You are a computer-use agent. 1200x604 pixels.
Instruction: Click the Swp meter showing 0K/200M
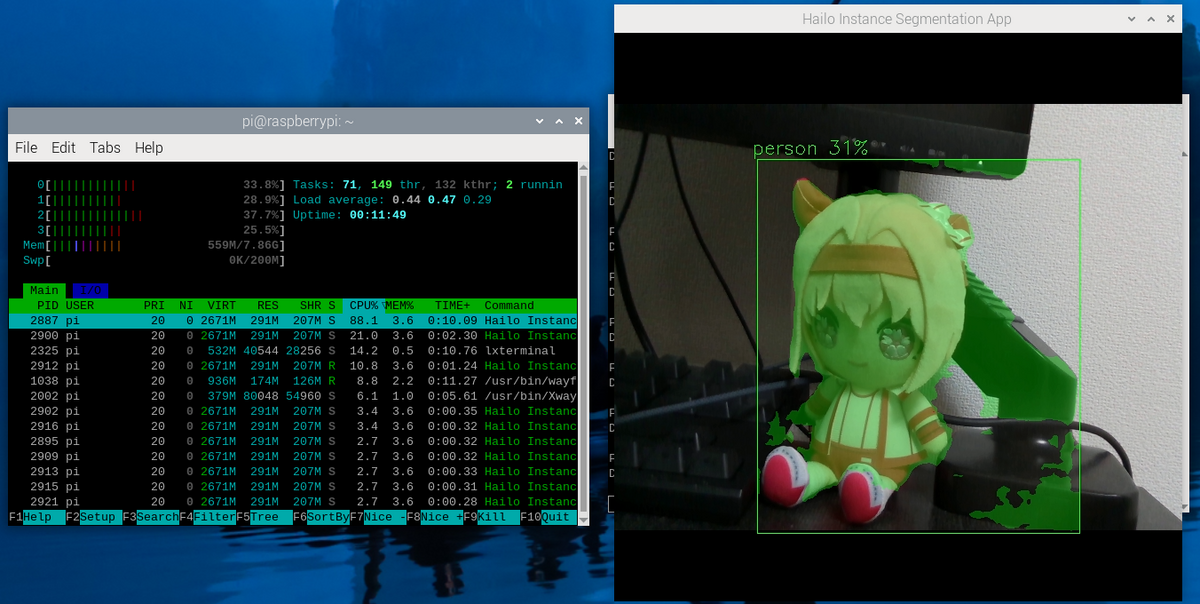(155, 260)
